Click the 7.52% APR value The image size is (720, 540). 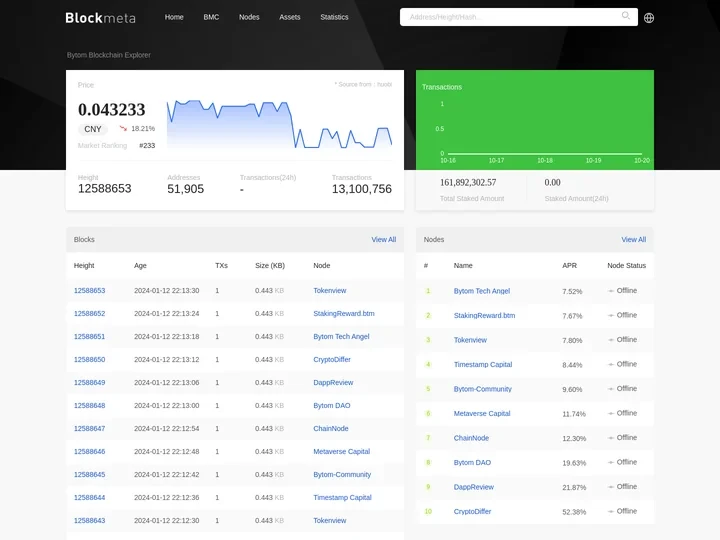point(572,291)
